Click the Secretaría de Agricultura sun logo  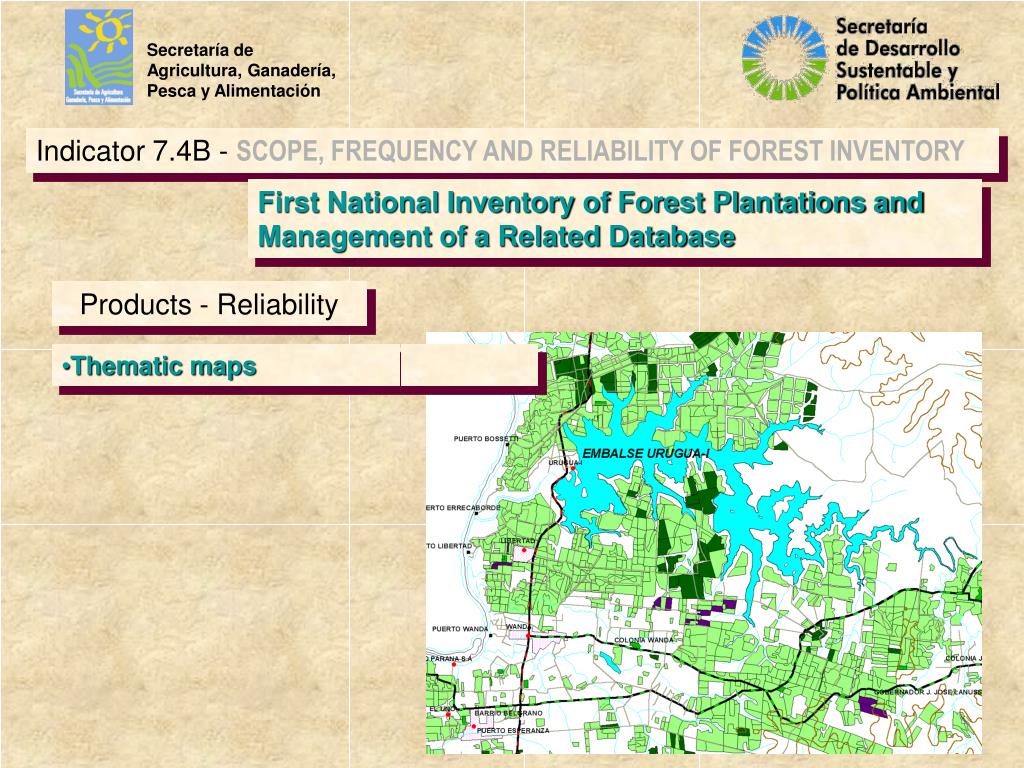pos(99,57)
